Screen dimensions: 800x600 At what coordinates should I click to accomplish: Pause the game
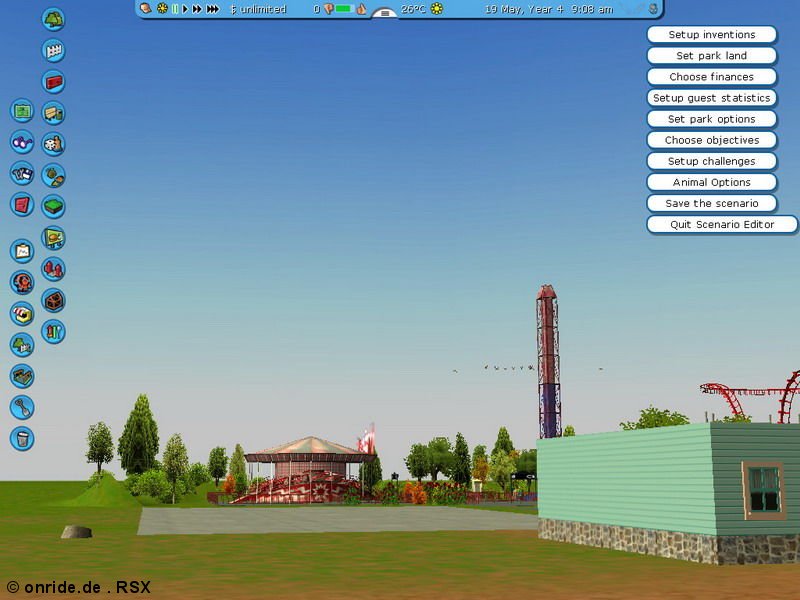click(x=175, y=9)
